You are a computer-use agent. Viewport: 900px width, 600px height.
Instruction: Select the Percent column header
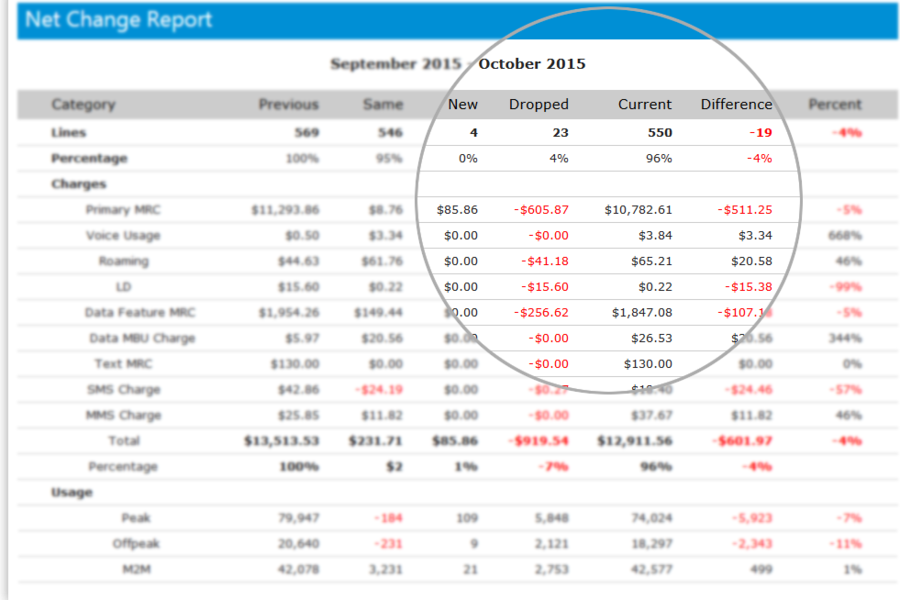[x=835, y=104]
